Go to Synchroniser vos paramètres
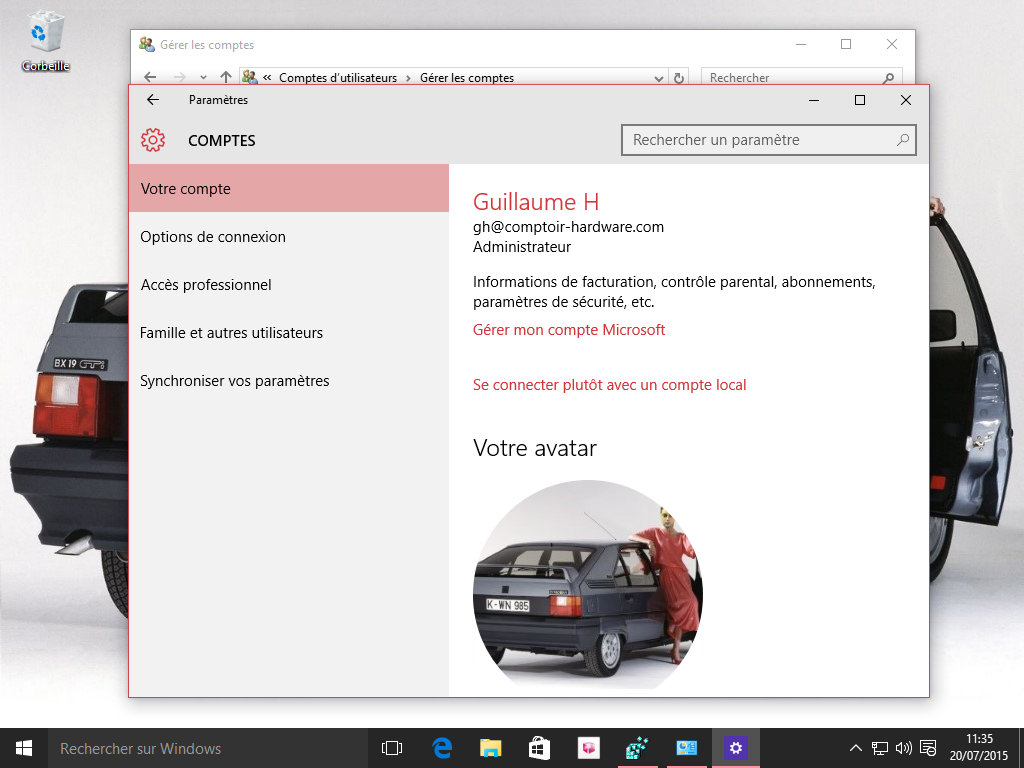Screen dimensions: 1024x768 [234, 381]
